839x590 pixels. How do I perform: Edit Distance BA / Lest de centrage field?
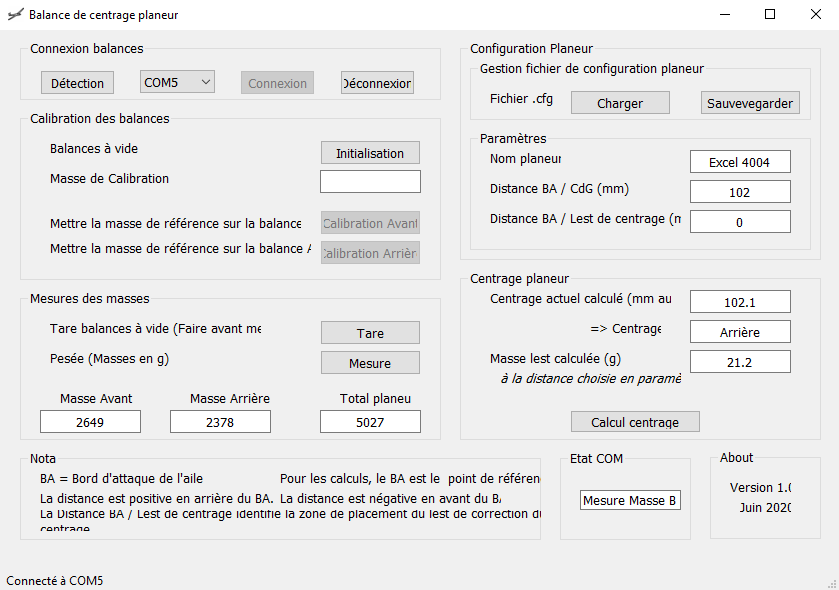[740, 221]
